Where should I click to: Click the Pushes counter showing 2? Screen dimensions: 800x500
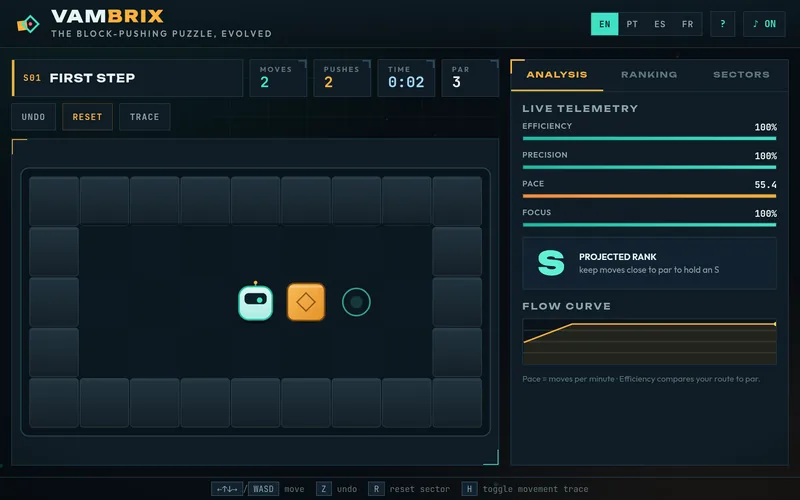pos(342,78)
